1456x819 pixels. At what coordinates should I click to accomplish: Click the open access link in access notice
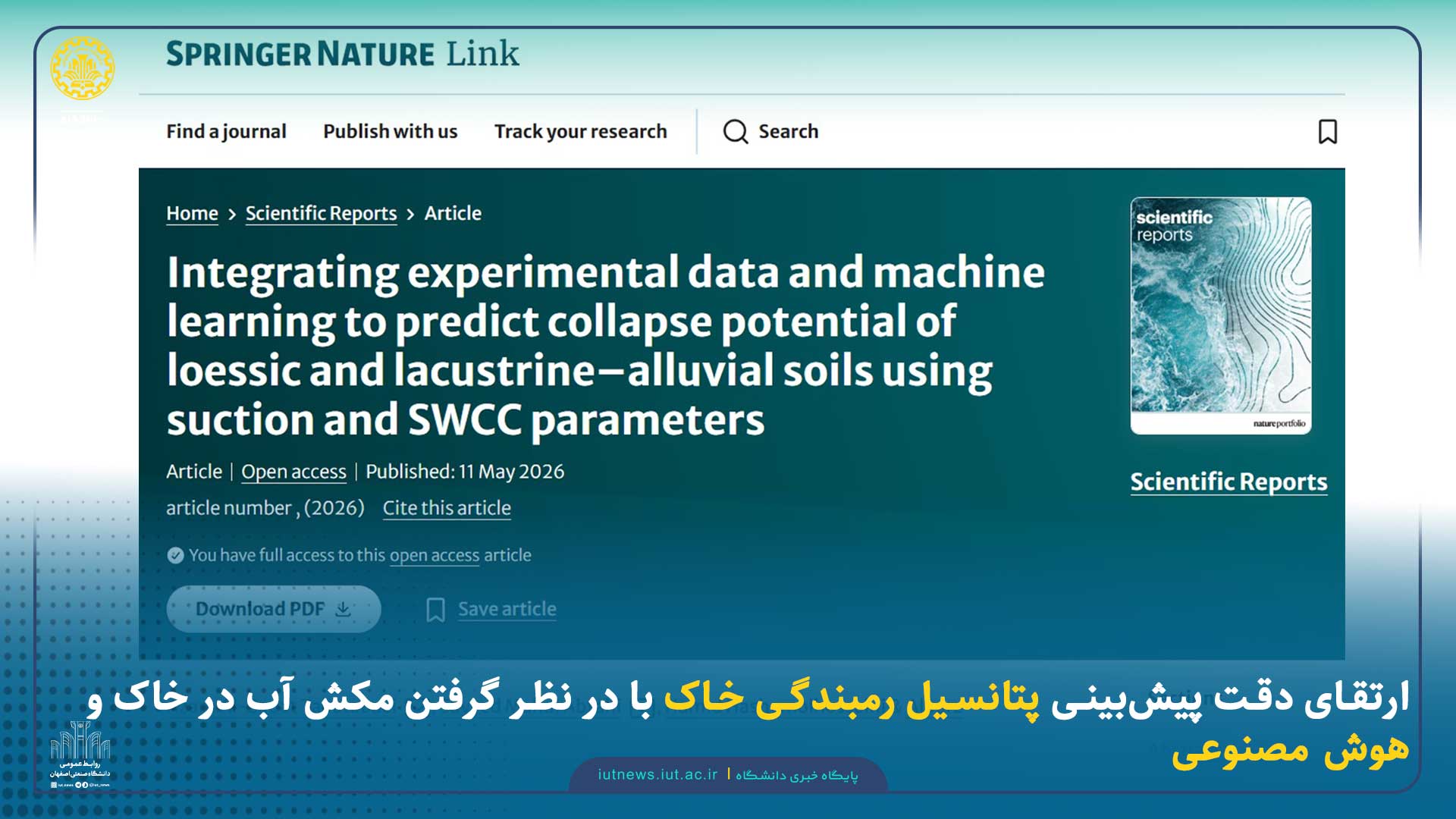(x=435, y=556)
